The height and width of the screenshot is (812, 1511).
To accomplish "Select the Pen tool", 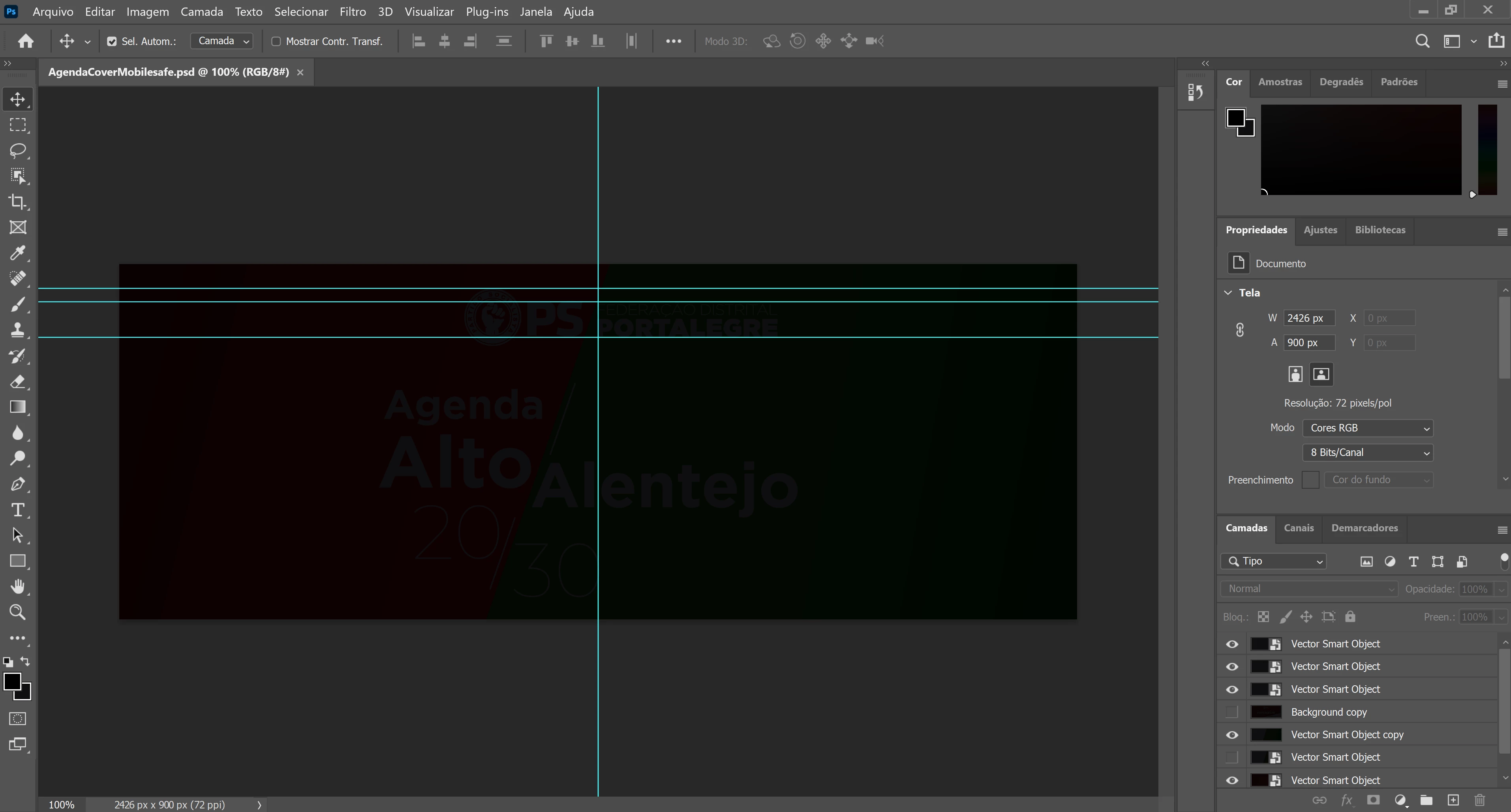I will [x=18, y=484].
